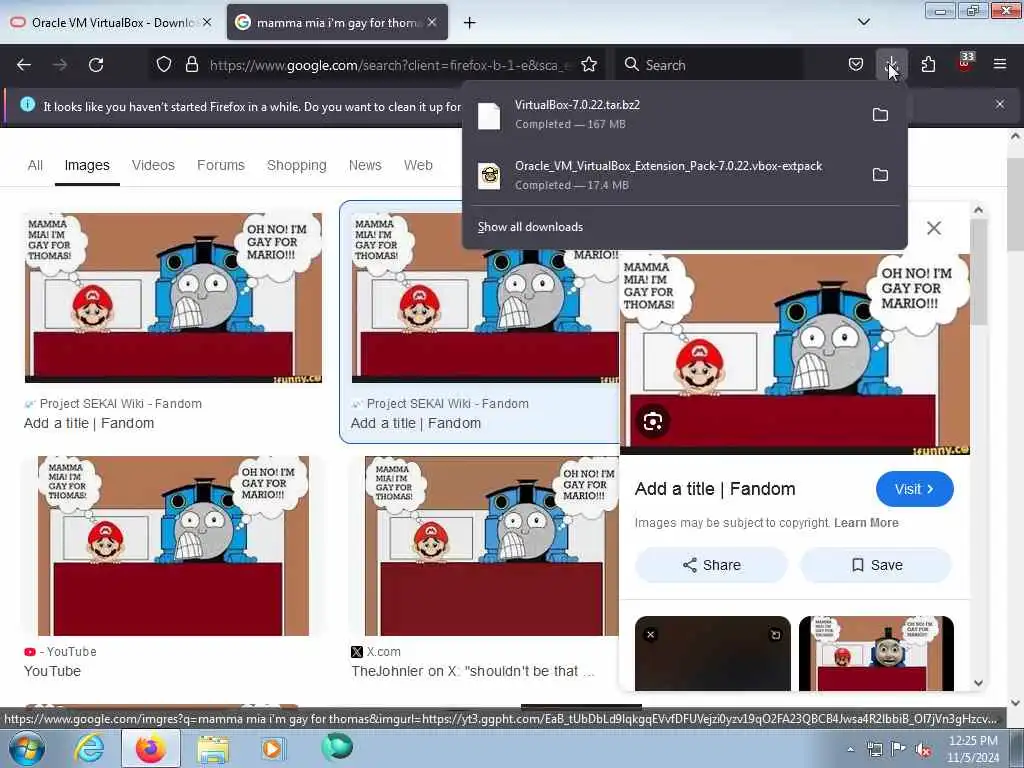Screen dimensions: 1024x768
Task: Click Firefox taskbar icon
Action: click(151, 748)
